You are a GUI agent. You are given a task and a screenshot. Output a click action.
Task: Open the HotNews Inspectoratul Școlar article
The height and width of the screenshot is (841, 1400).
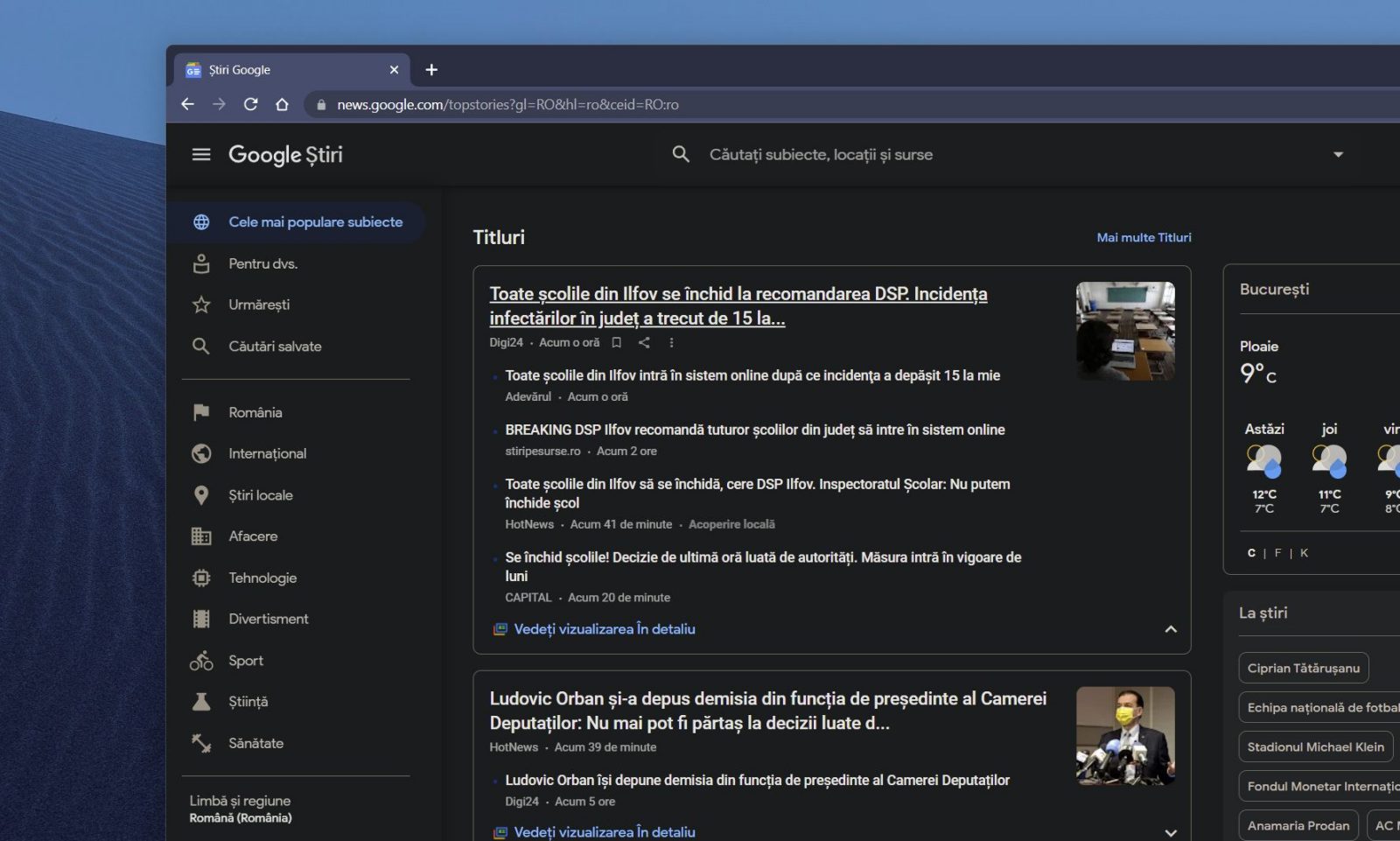coord(758,494)
